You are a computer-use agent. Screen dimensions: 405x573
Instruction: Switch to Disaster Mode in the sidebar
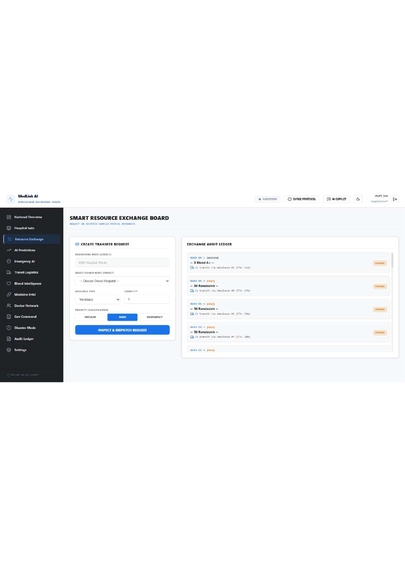pyautogui.click(x=31, y=328)
